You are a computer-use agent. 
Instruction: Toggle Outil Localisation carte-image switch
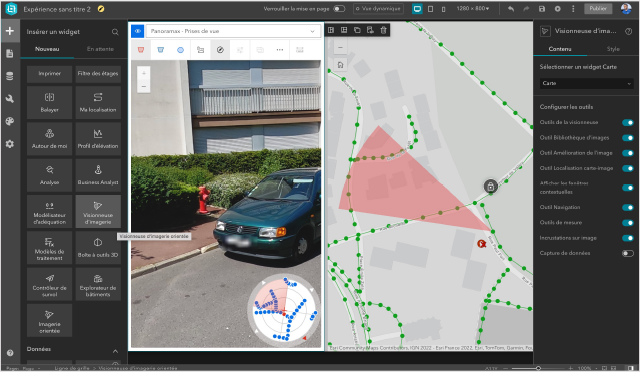pos(628,168)
